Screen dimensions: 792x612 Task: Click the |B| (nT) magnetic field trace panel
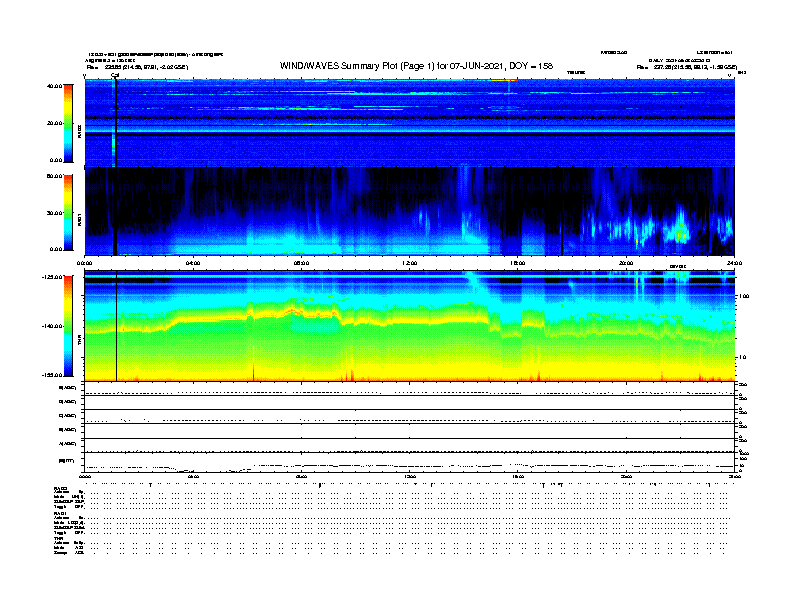point(410,462)
